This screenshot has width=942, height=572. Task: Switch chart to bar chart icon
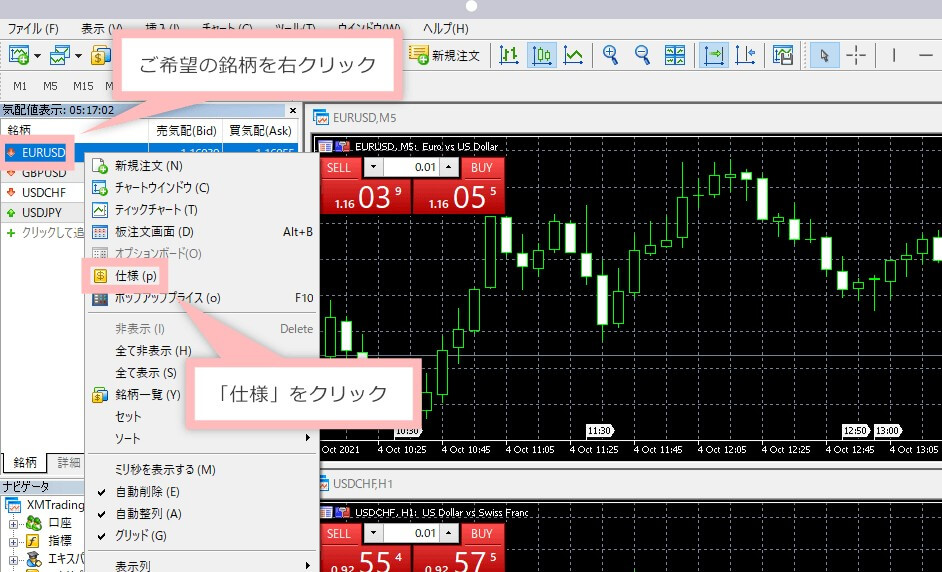point(509,56)
